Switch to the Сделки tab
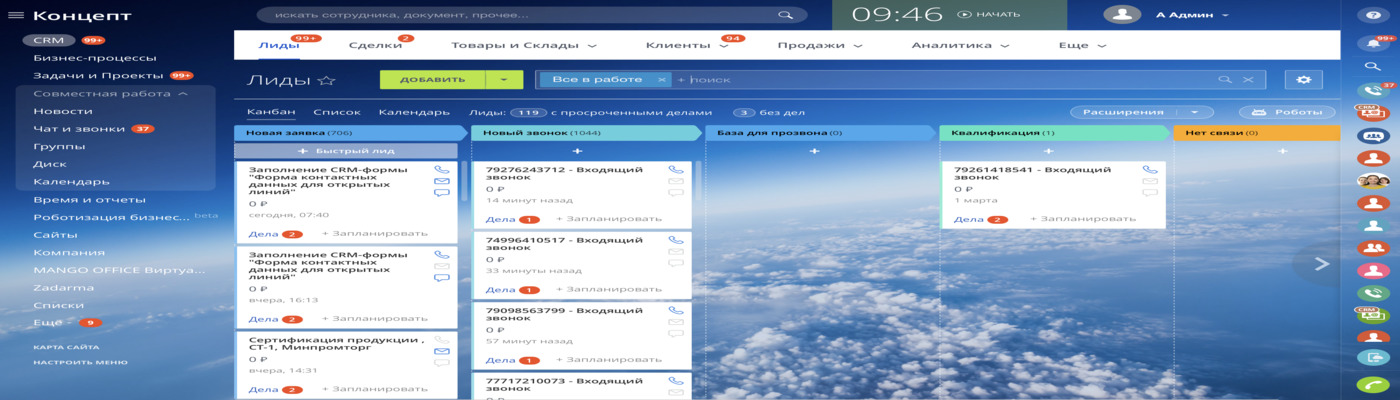The width and height of the screenshot is (1400, 400). coord(375,45)
